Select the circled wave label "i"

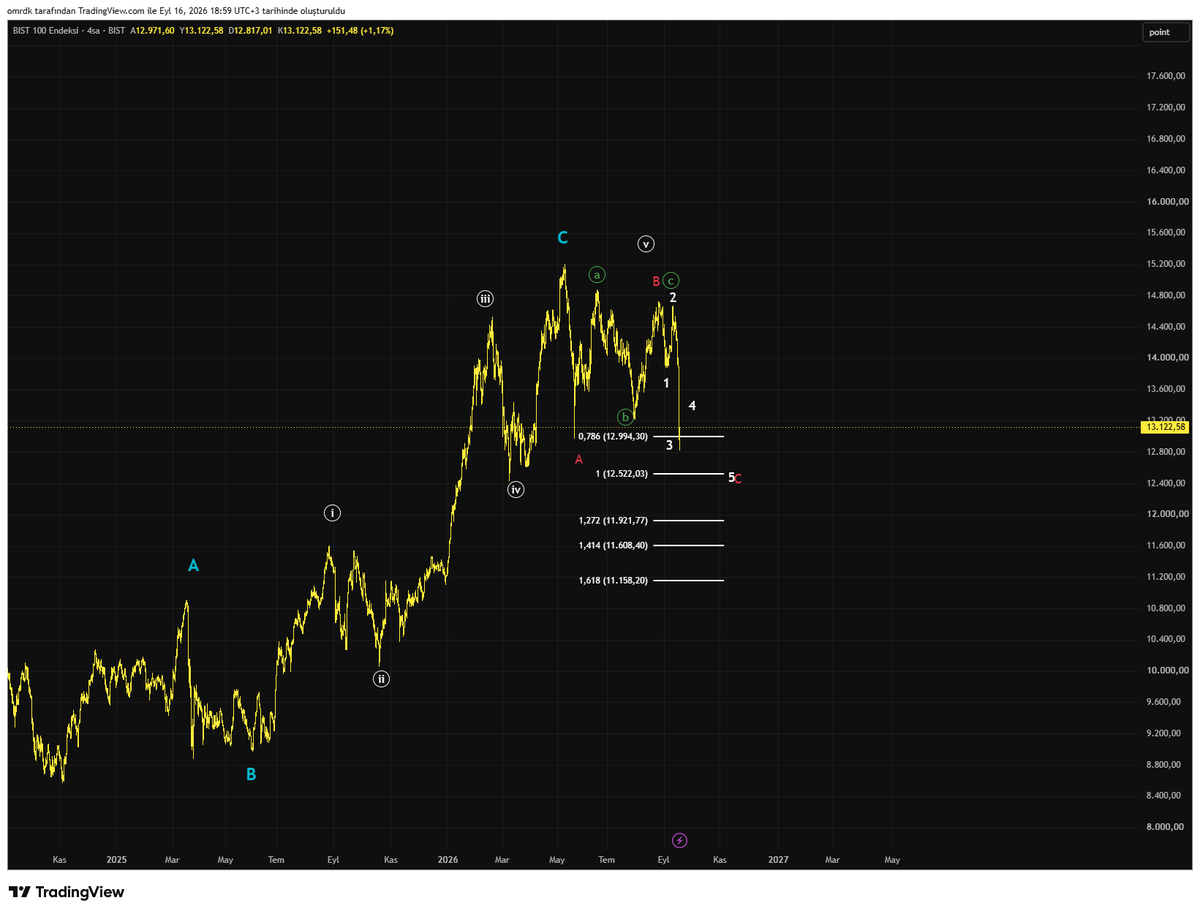click(332, 513)
